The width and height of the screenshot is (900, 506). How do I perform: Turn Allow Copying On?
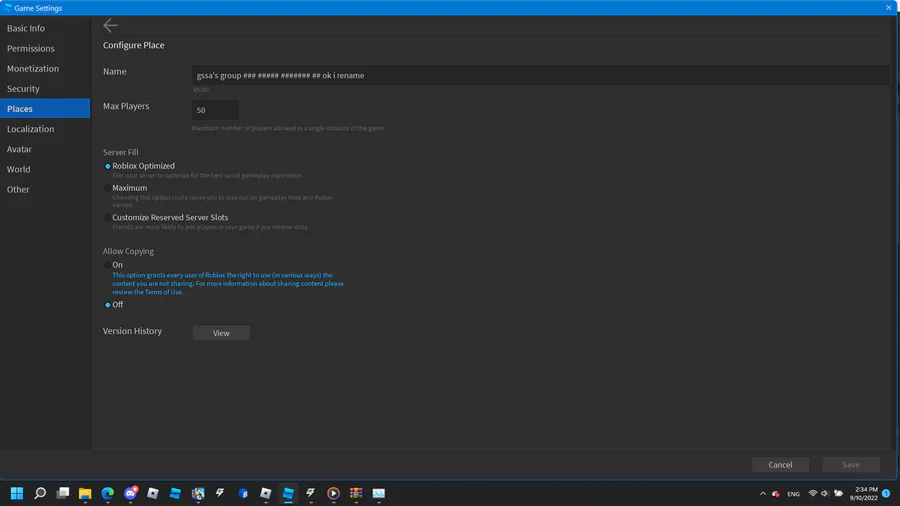[x=107, y=265]
